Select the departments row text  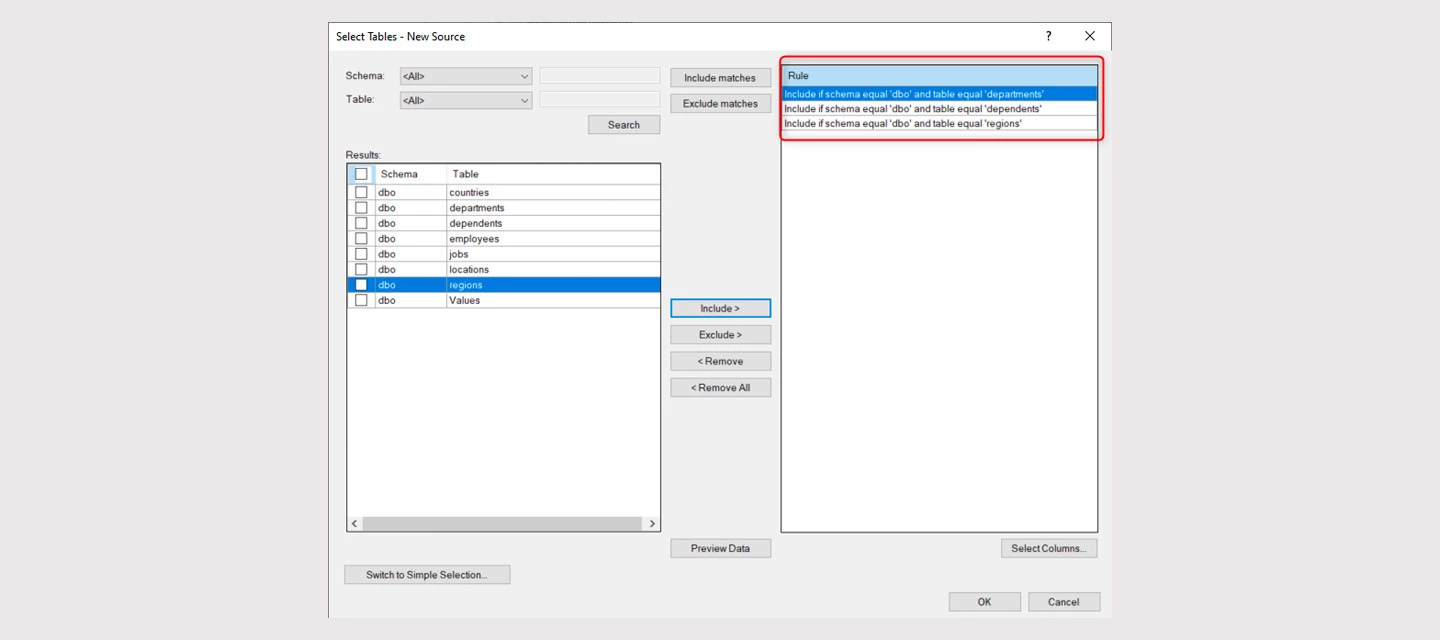click(x=477, y=208)
